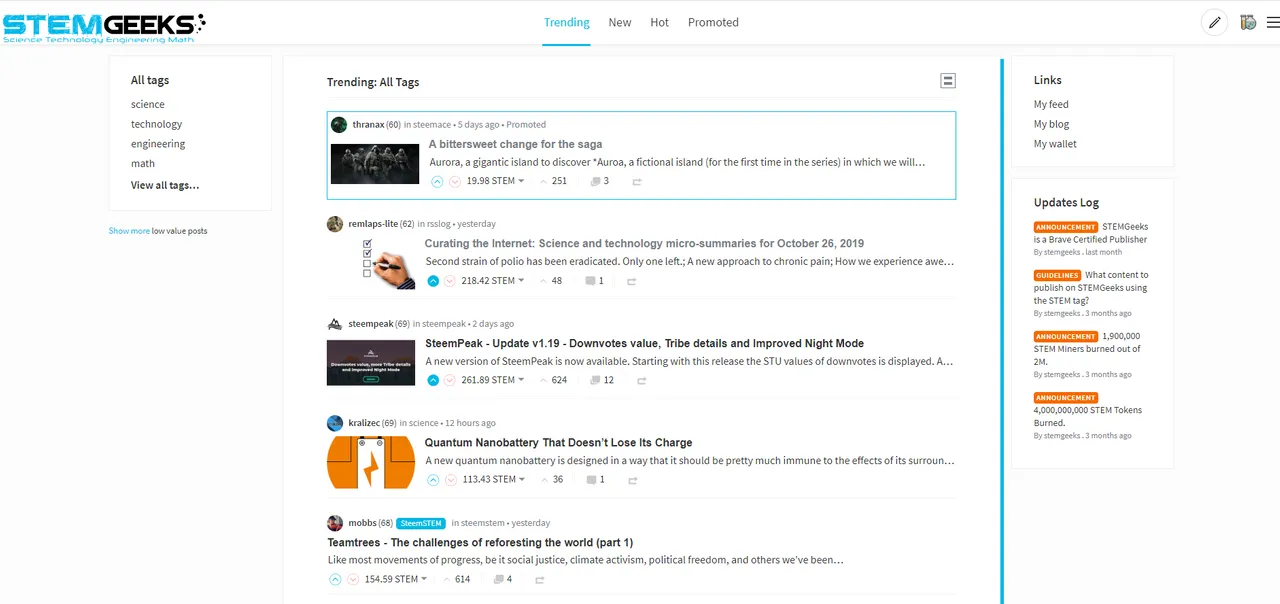Viewport: 1280px width, 604px height.
Task: Open the hamburger menu in the header
Action: point(1272,22)
